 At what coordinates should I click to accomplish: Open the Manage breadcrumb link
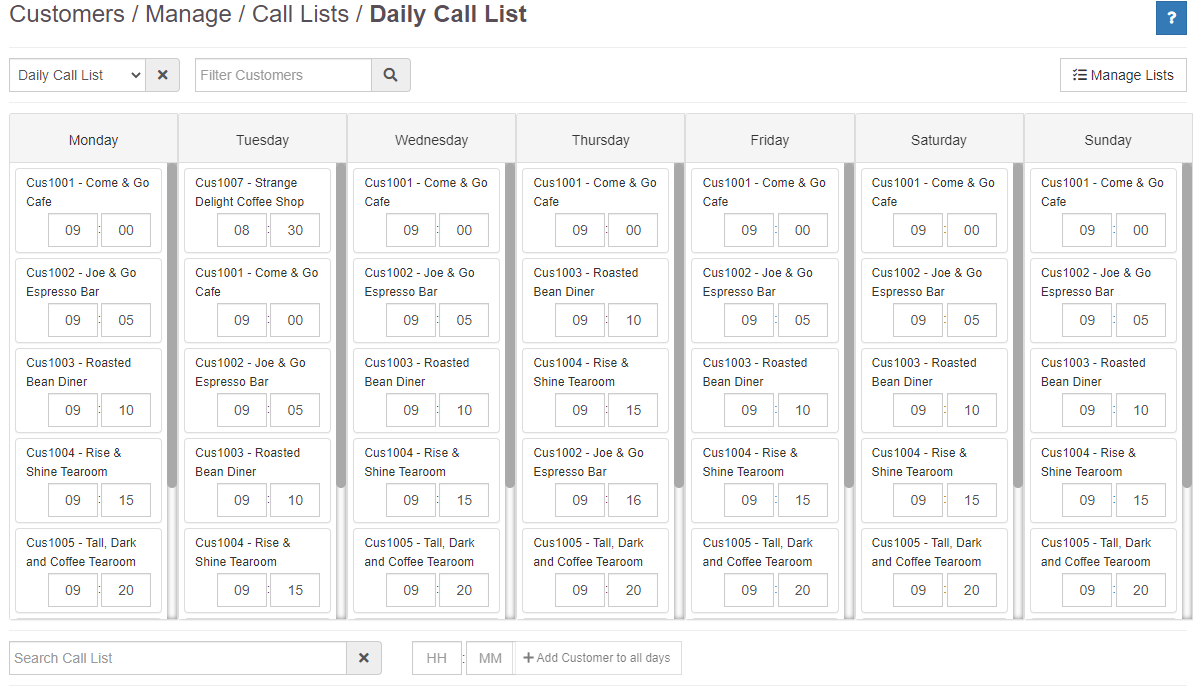click(x=188, y=15)
